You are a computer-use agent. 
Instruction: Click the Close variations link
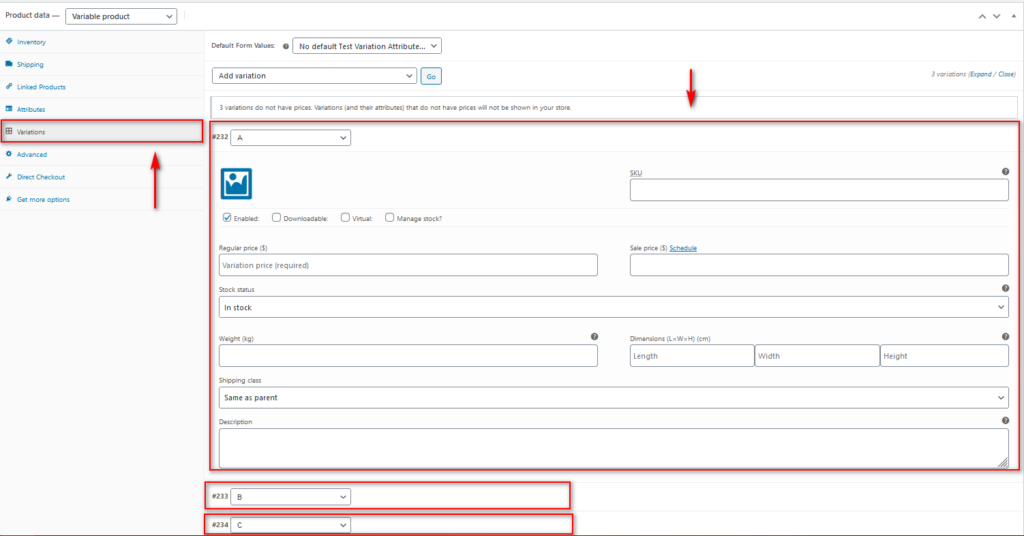pos(1006,74)
